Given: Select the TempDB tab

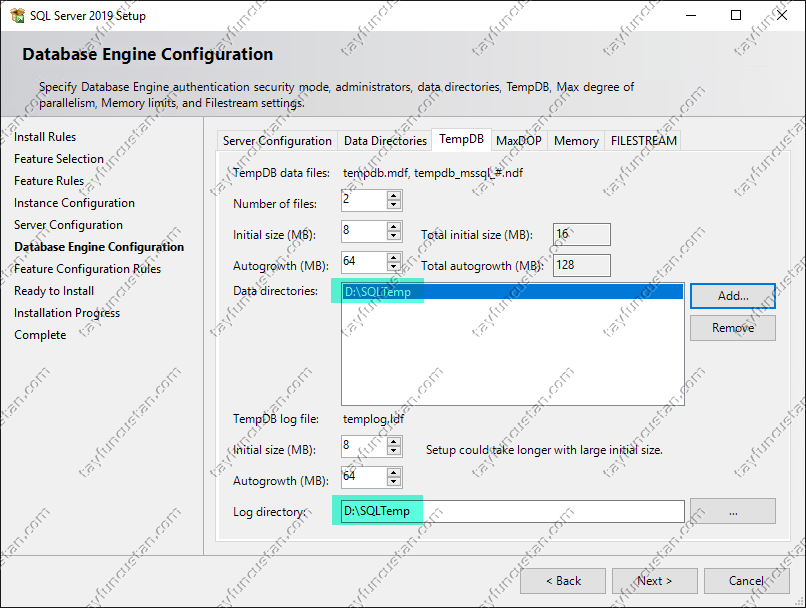Looking at the screenshot, I should pos(461,139).
